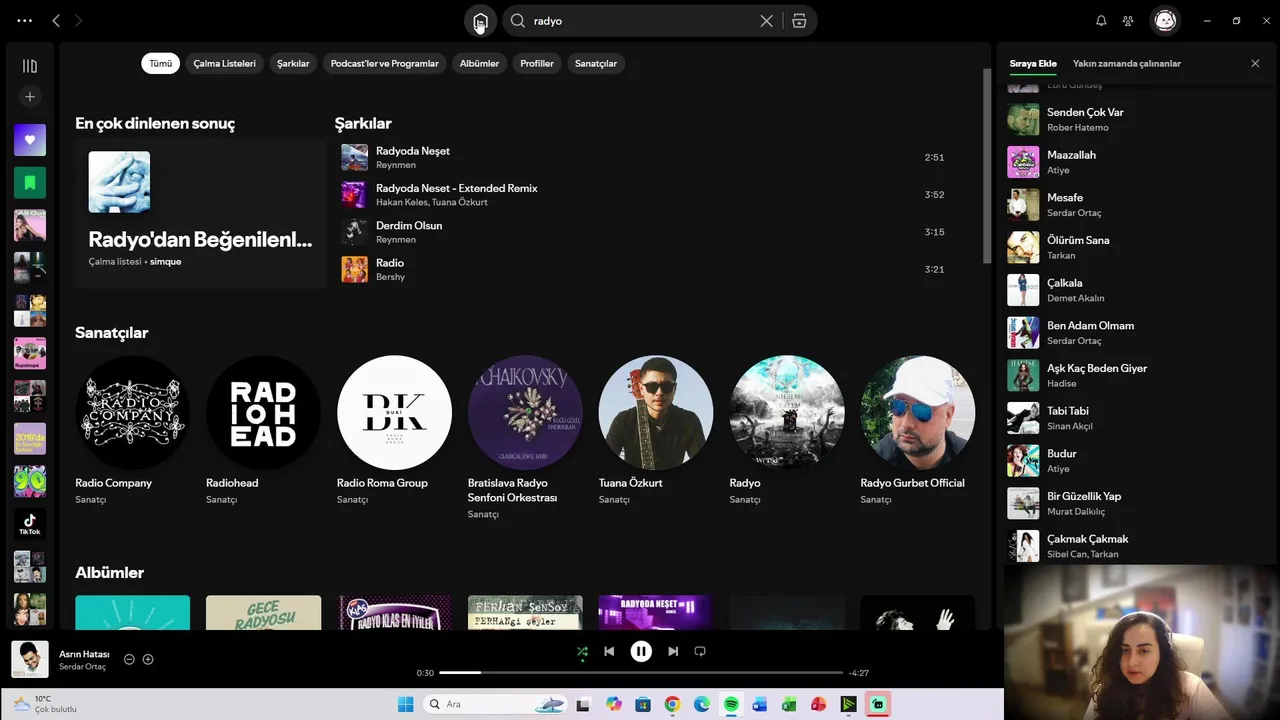The image size is (1280, 720).
Task: Skip to previous track
Action: coord(609,651)
